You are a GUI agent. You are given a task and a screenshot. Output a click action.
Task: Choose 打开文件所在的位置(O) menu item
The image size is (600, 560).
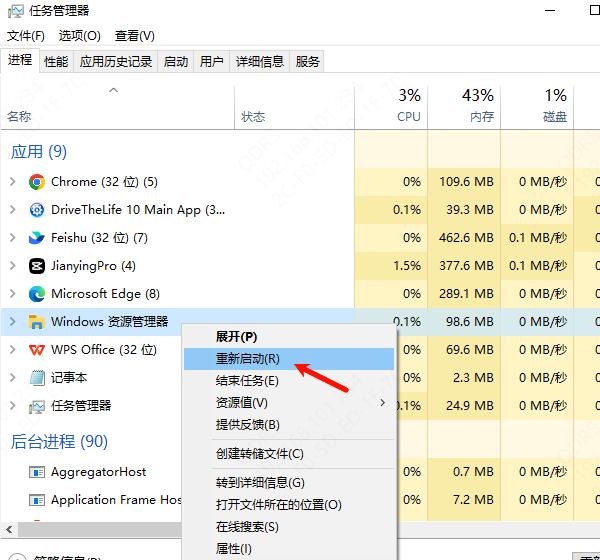pyautogui.click(x=289, y=504)
